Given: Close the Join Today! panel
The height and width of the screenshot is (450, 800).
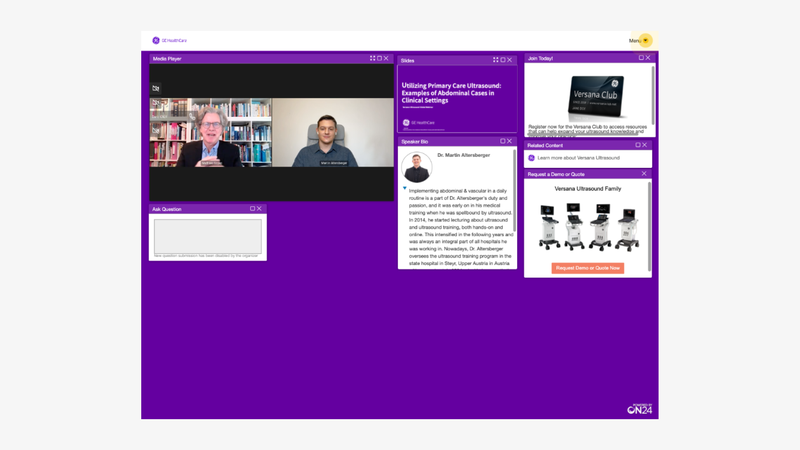Looking at the screenshot, I should tap(648, 58).
